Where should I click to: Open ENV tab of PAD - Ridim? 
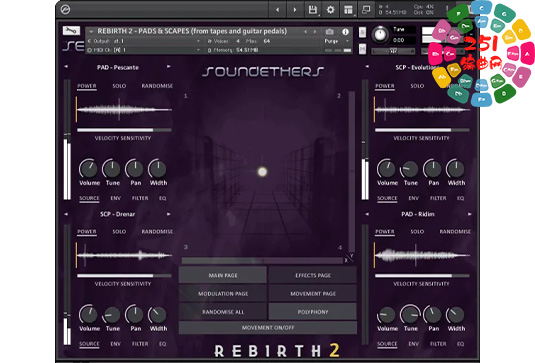413,344
